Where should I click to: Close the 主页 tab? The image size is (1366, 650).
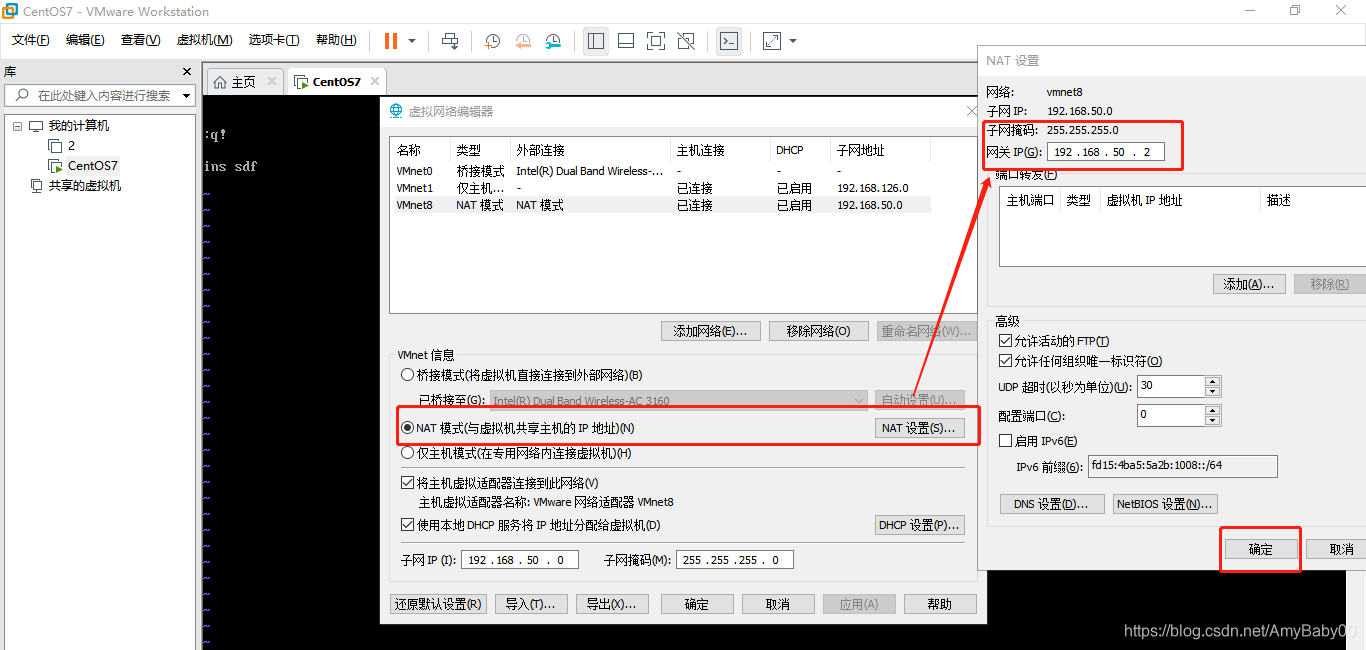(271, 82)
